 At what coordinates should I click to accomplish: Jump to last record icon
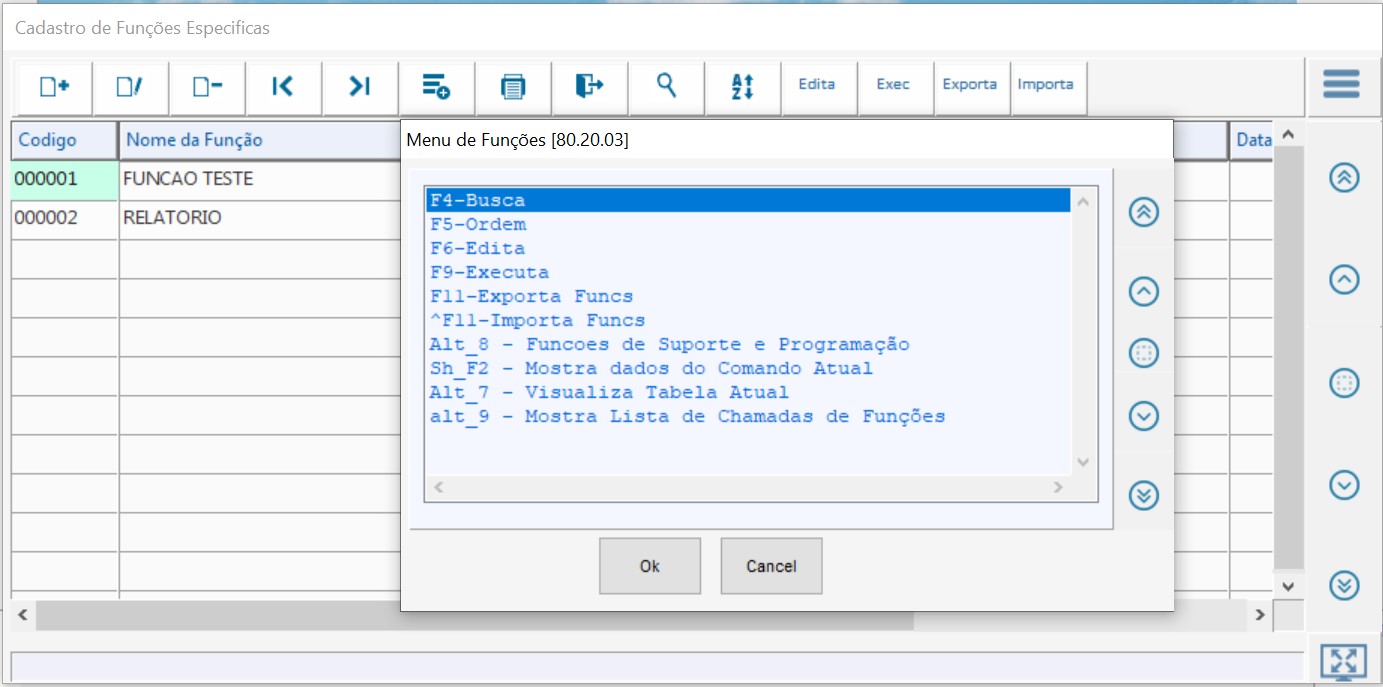(360, 87)
